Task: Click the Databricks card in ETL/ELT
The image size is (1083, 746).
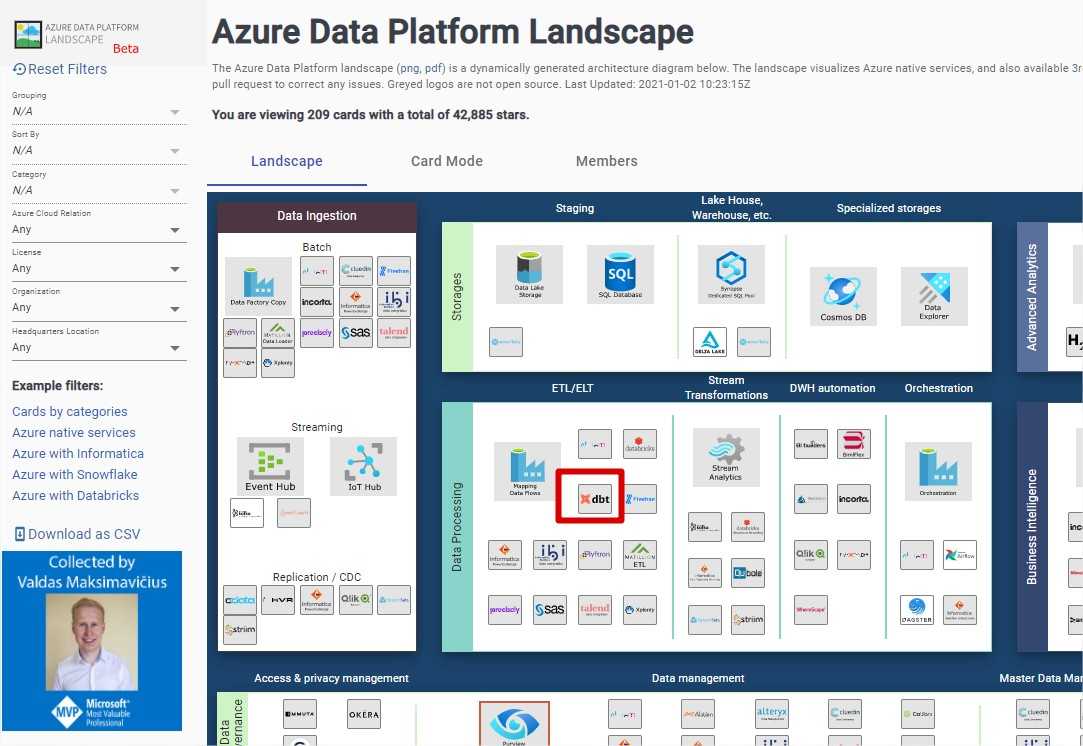Action: click(640, 444)
